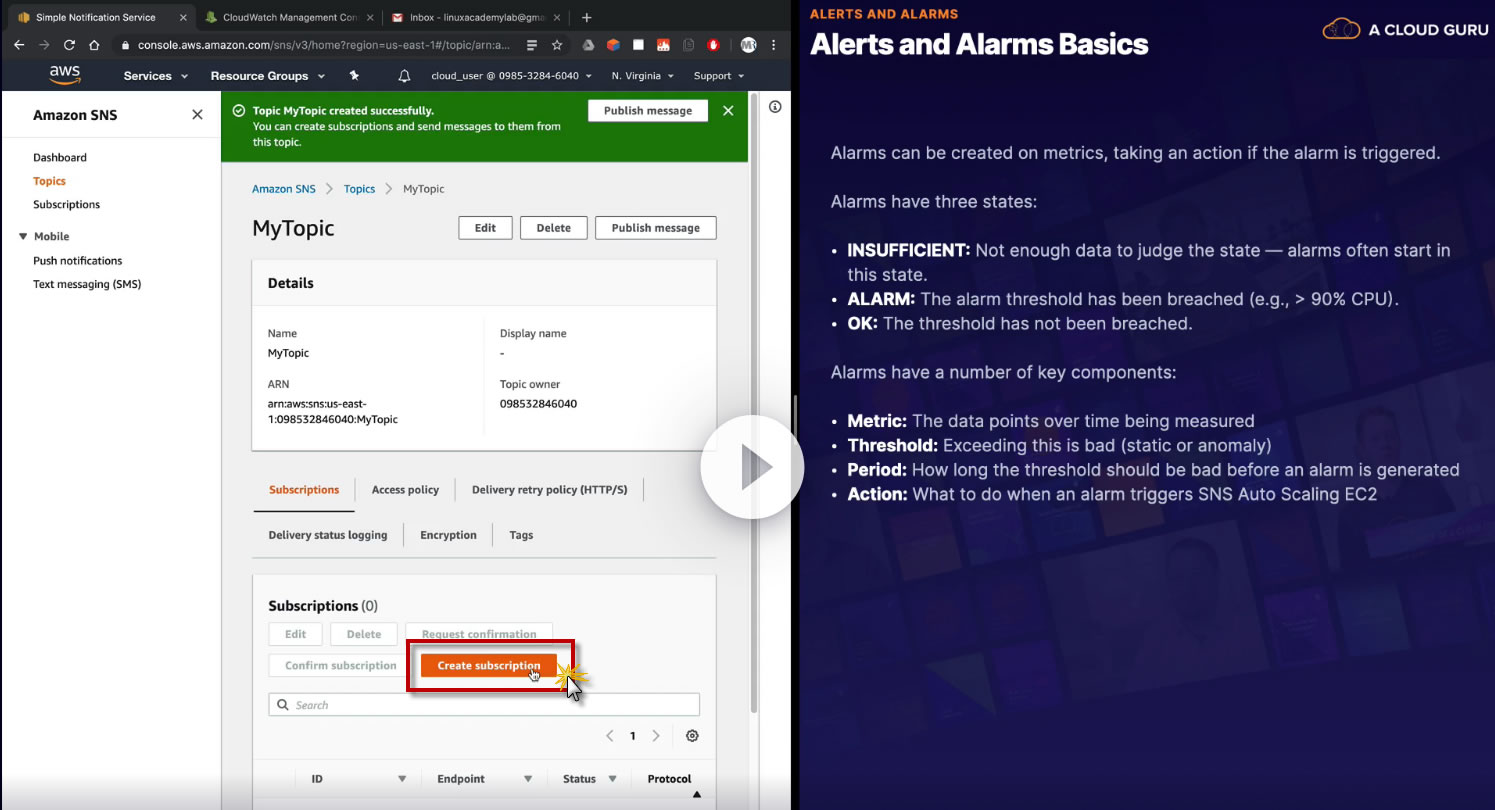This screenshot has width=1495, height=810.
Task: Open a new browser tab
Action: click(587, 17)
